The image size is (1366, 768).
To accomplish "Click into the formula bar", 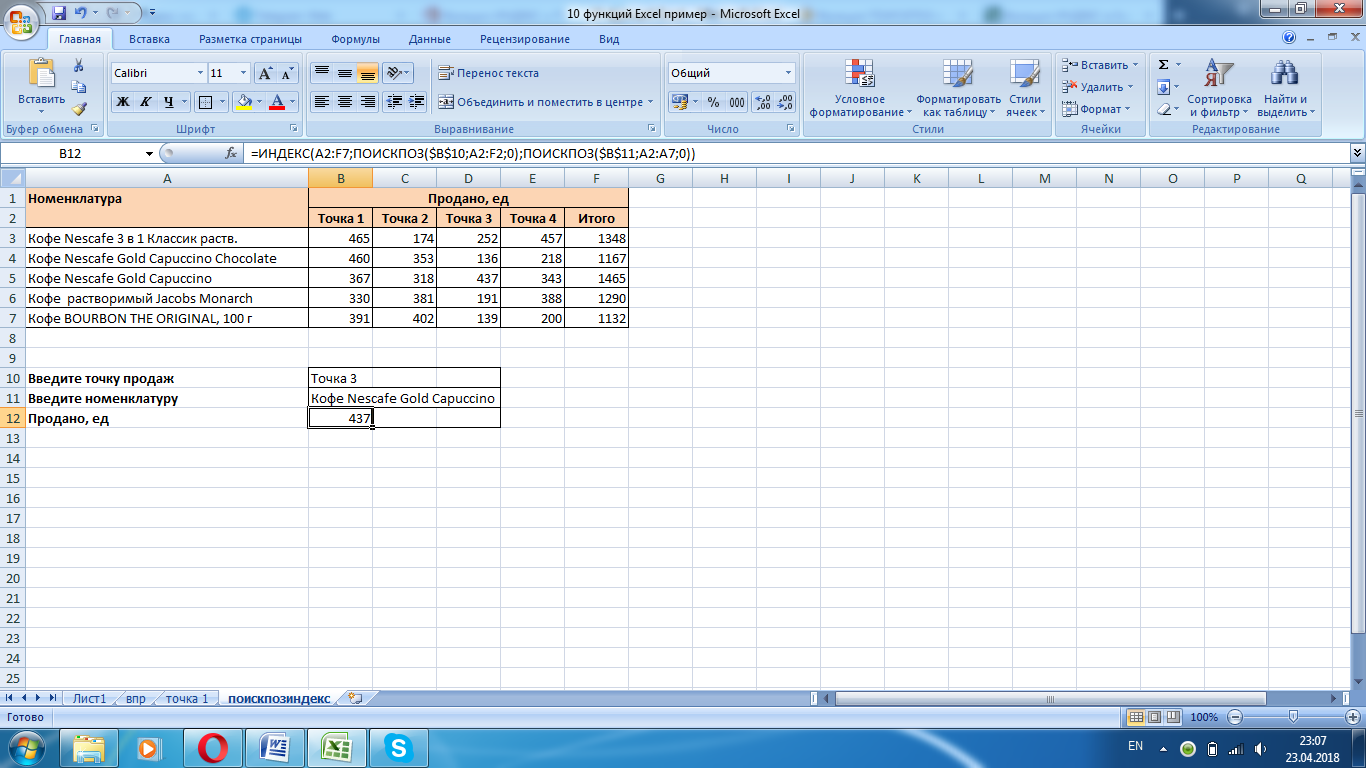I will (795, 153).
